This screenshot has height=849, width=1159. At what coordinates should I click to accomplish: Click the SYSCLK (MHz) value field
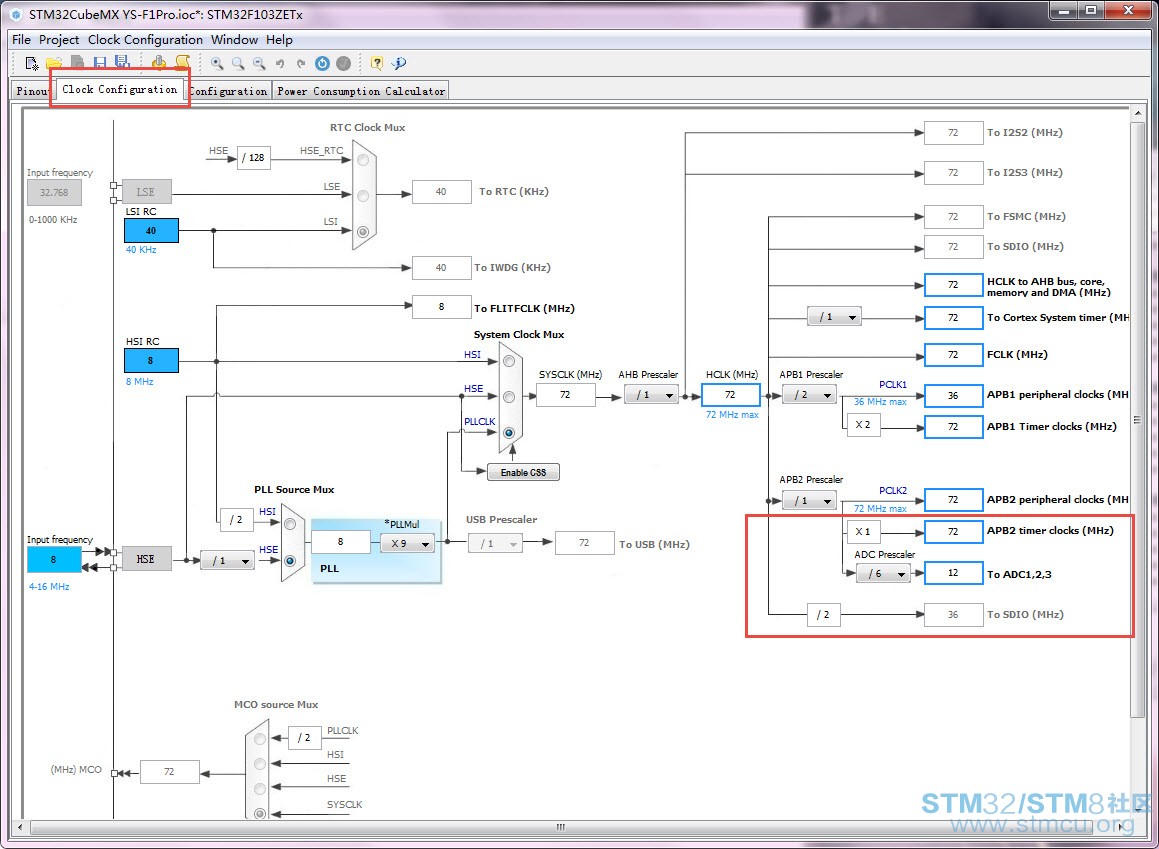[565, 395]
